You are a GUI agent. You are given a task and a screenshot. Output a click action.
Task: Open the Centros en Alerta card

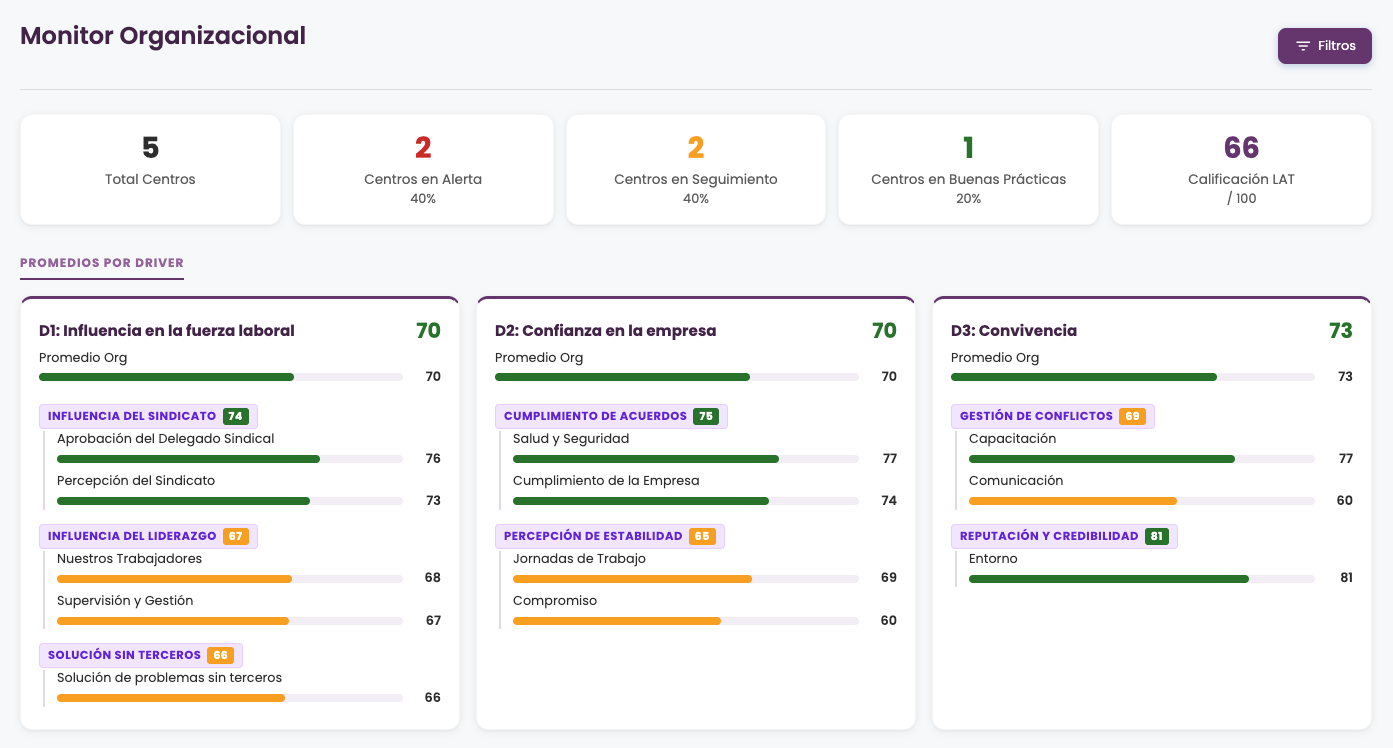tap(423, 169)
